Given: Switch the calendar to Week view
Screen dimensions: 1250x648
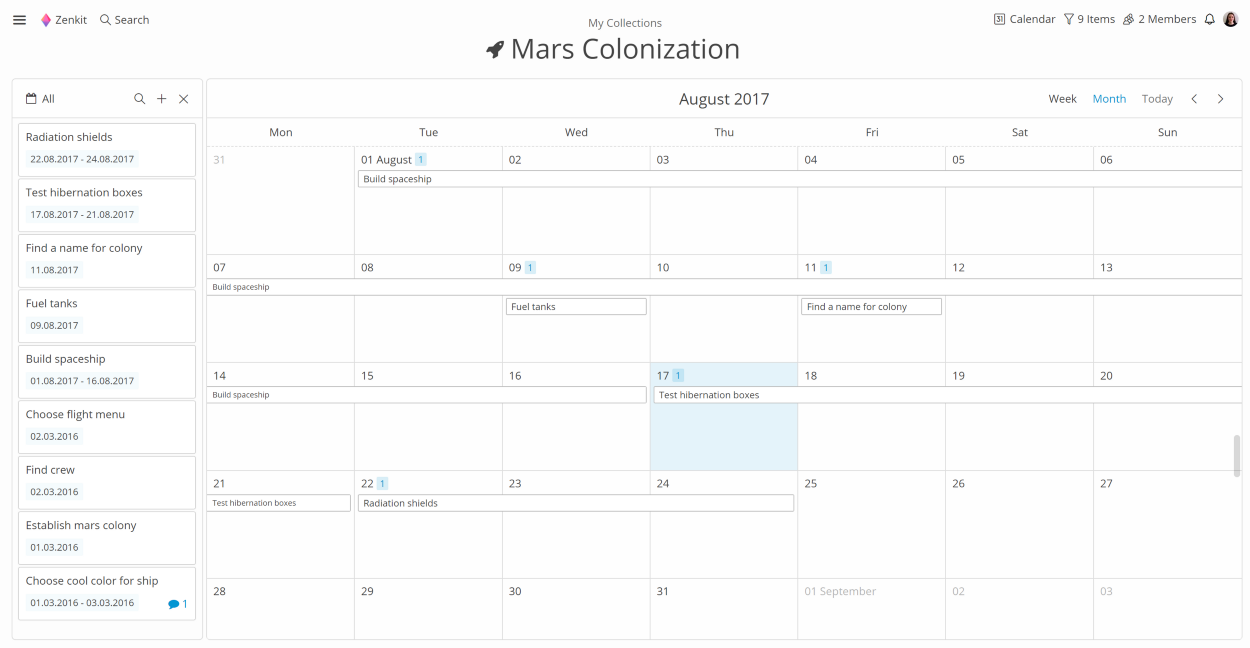Looking at the screenshot, I should coord(1062,99).
